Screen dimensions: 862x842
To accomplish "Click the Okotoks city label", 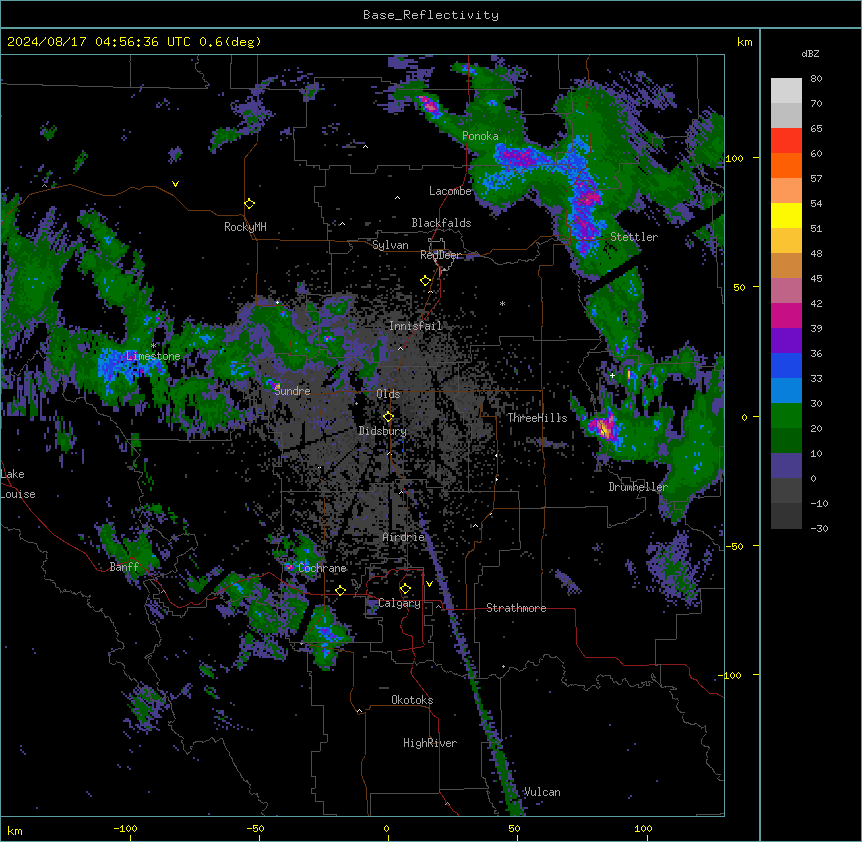I will pyautogui.click(x=412, y=700).
